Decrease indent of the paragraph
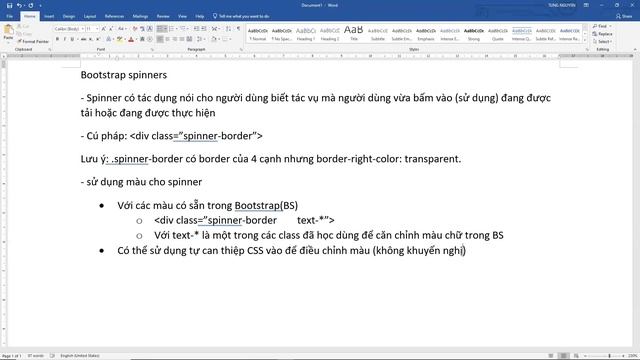640x360 pixels. [x=196, y=29]
